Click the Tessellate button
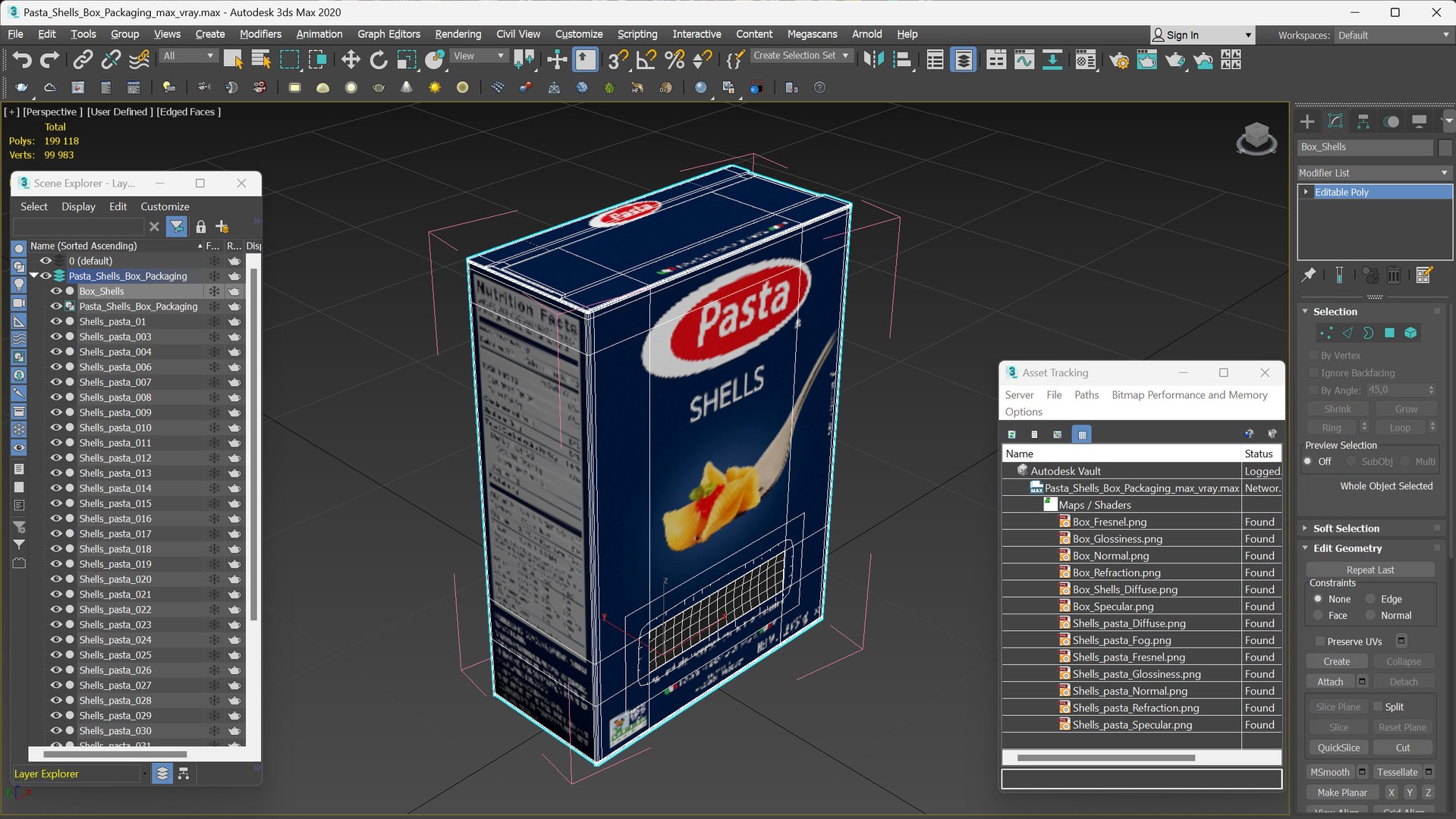This screenshot has height=819, width=1456. (1397, 772)
